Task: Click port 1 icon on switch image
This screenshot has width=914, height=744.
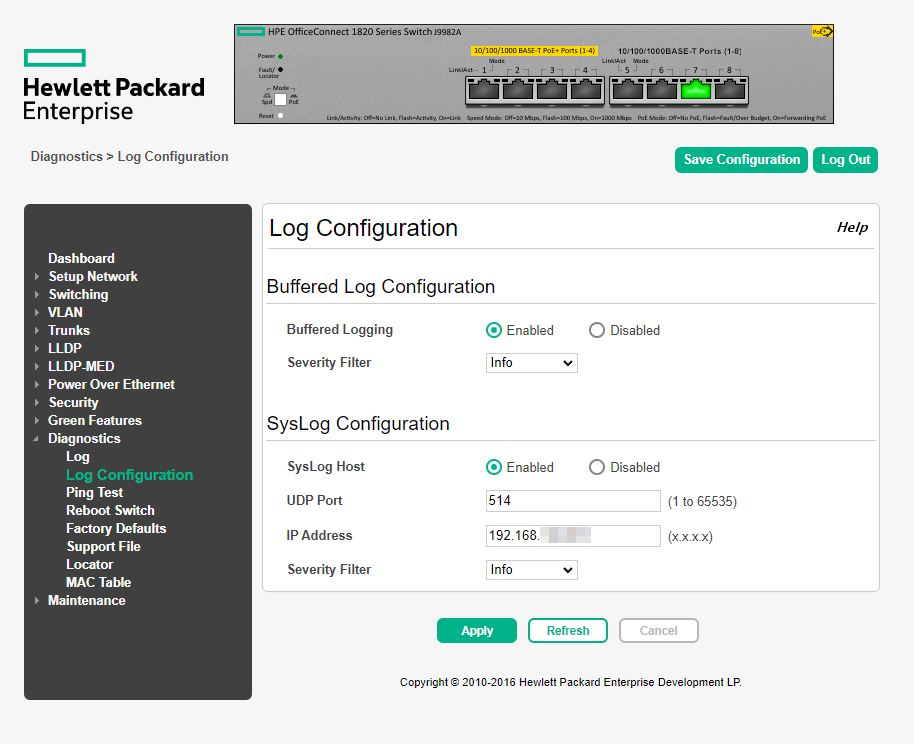Action: point(484,90)
